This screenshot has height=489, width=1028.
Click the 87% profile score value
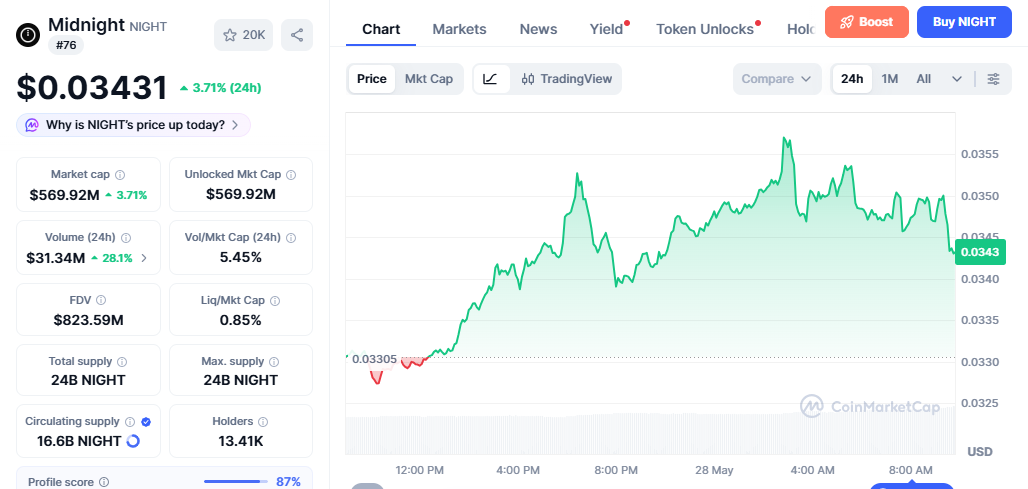click(288, 482)
